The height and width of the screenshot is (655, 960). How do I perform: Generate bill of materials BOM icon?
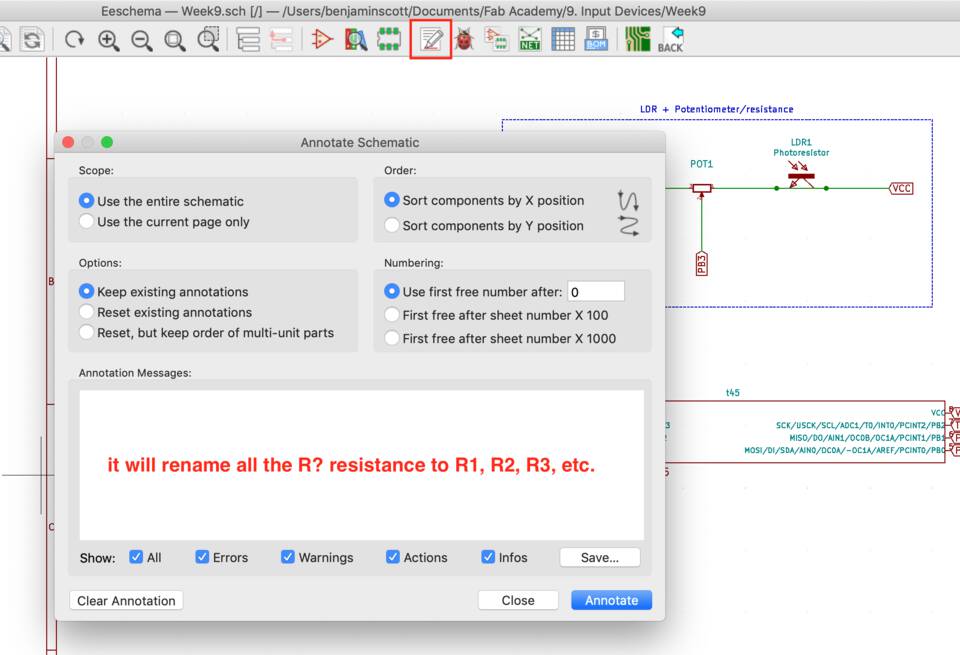(596, 39)
